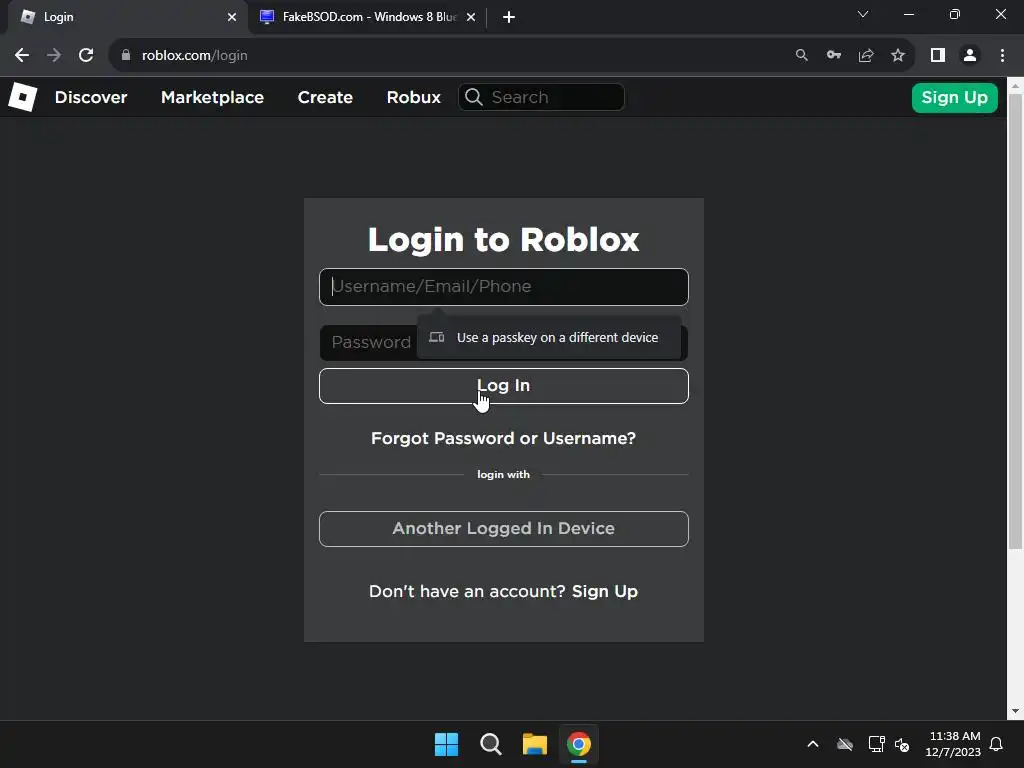Image resolution: width=1024 pixels, height=768 pixels.
Task: Click the scrollbar up arrow
Action: (x=1015, y=86)
